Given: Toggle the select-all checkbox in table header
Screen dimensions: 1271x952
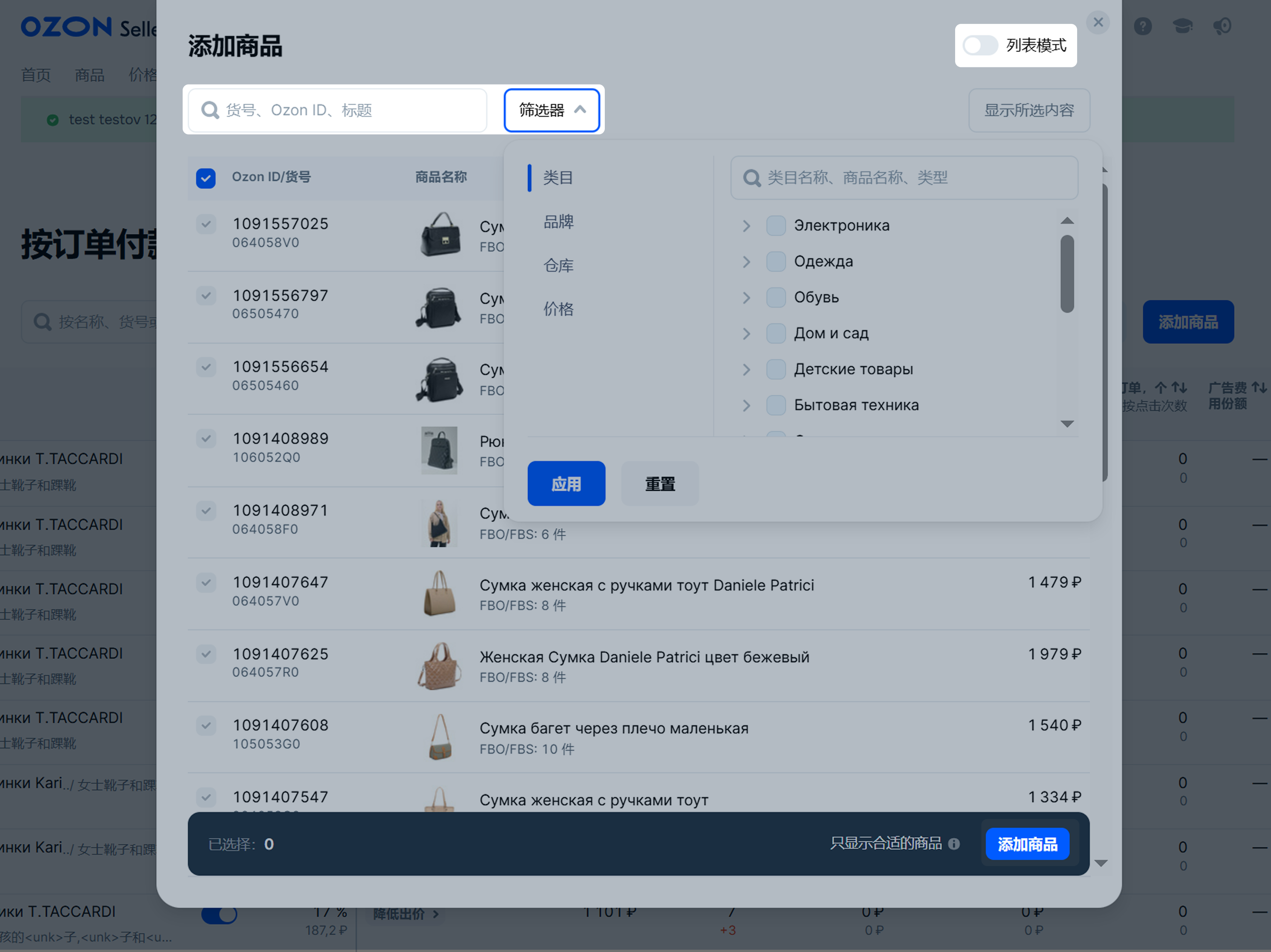Looking at the screenshot, I should coord(206,178).
